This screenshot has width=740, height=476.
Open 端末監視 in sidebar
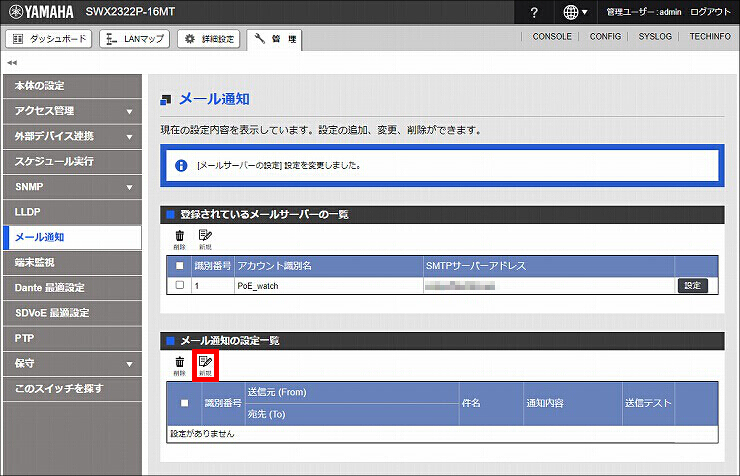tap(72, 262)
